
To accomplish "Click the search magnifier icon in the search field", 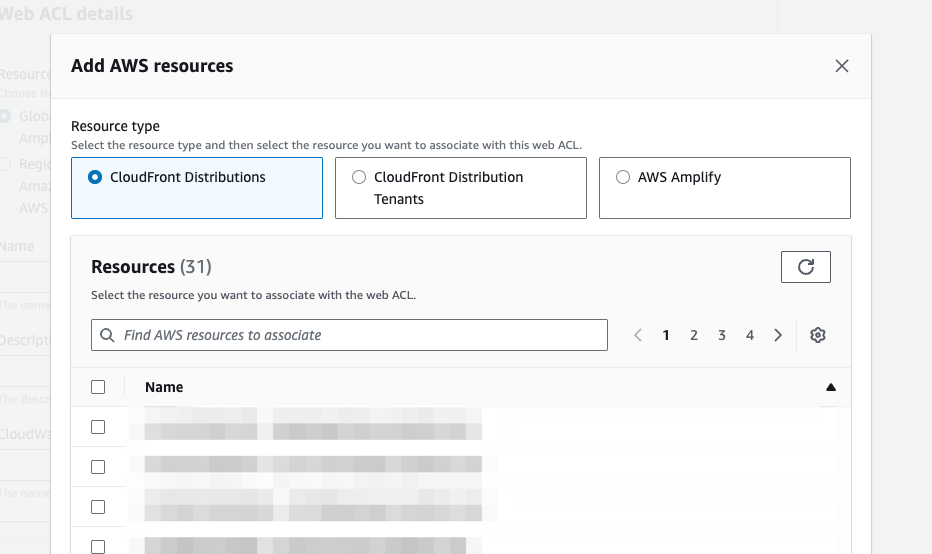I will (107, 335).
